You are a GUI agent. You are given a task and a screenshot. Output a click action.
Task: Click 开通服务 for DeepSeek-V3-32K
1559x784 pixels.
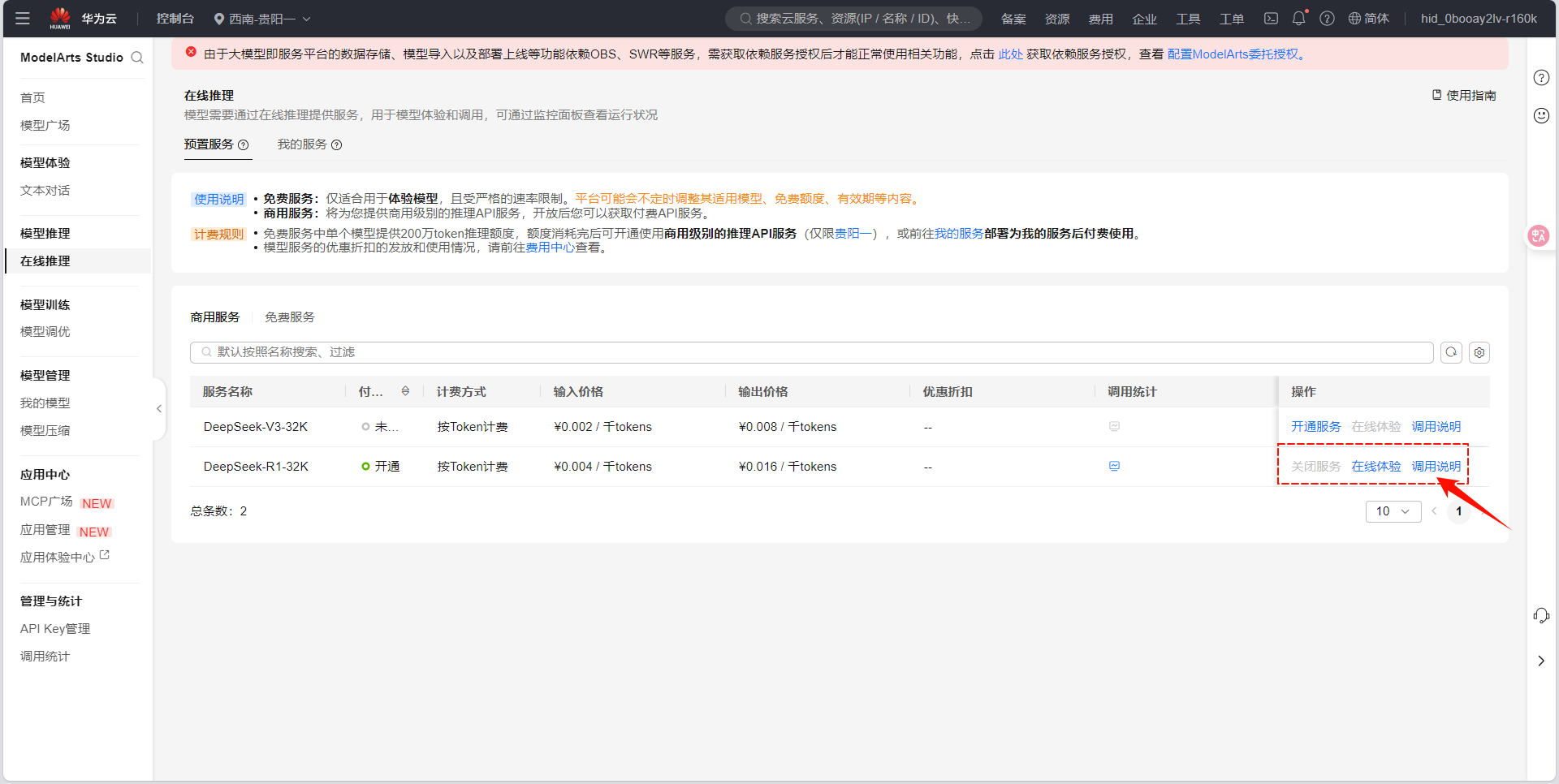click(1316, 427)
